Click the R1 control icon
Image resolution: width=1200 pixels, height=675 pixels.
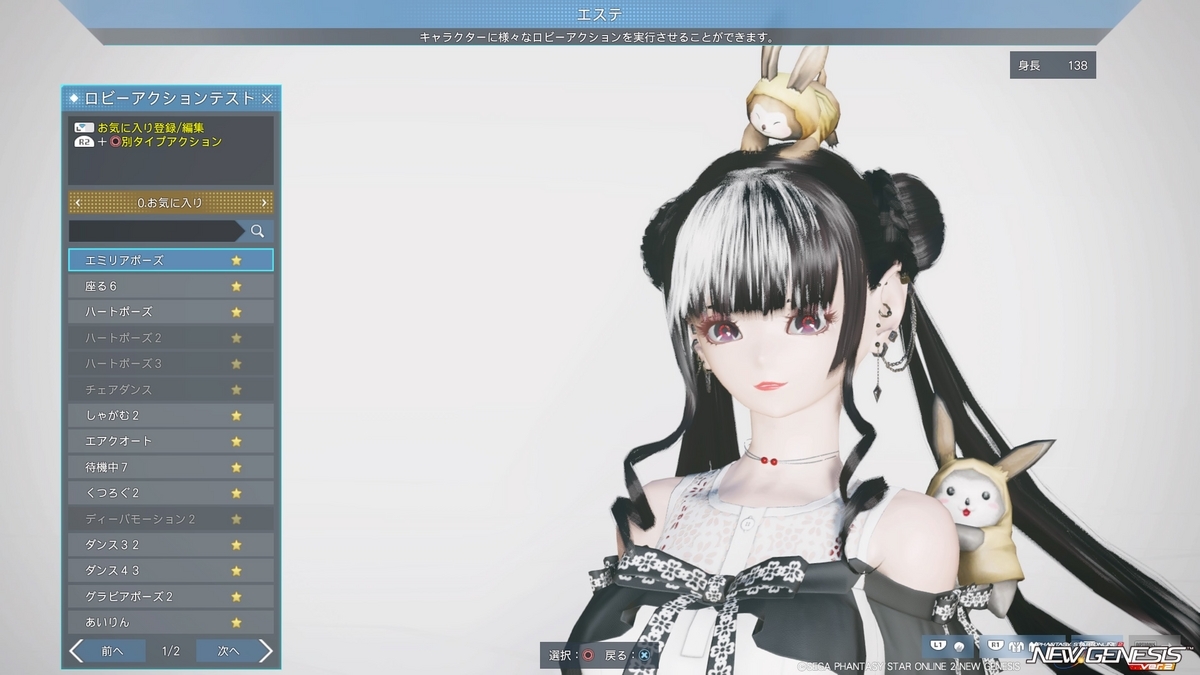(996, 645)
